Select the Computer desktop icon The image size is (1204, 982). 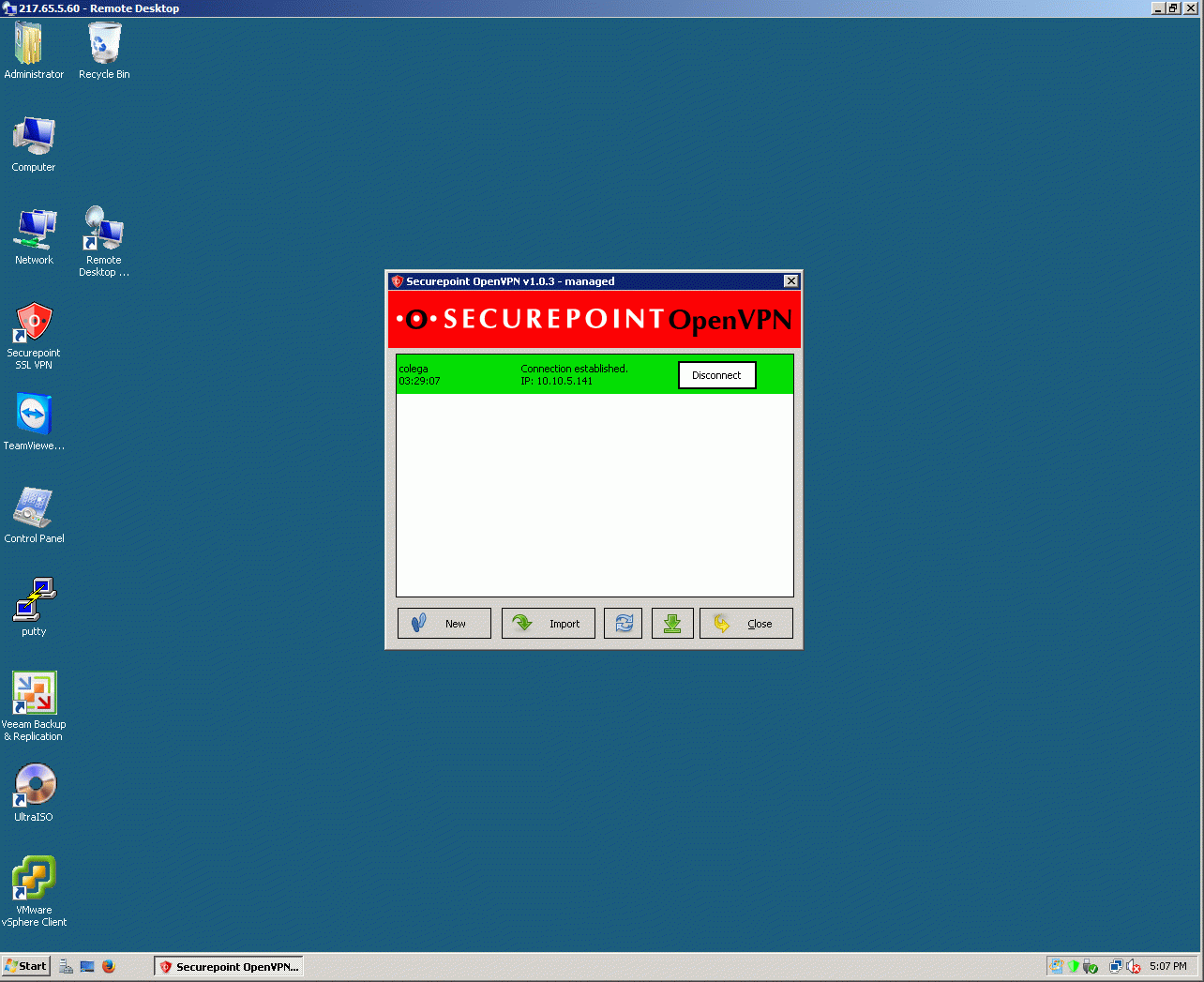[34, 144]
